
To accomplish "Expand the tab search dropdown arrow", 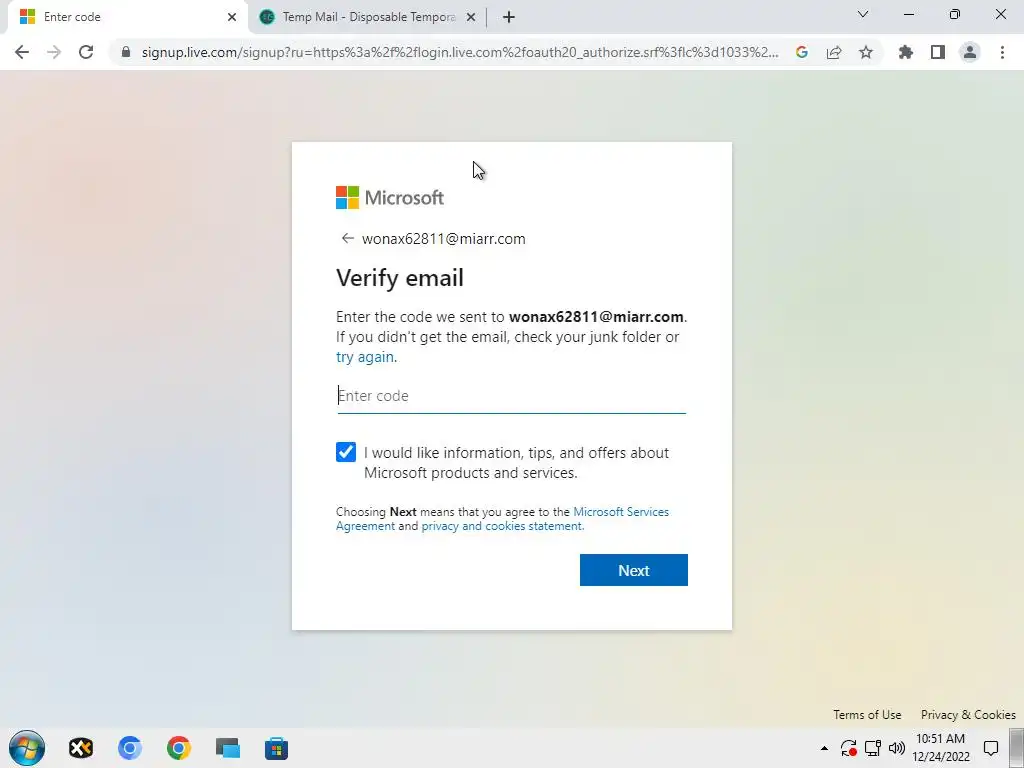I will [x=863, y=14].
